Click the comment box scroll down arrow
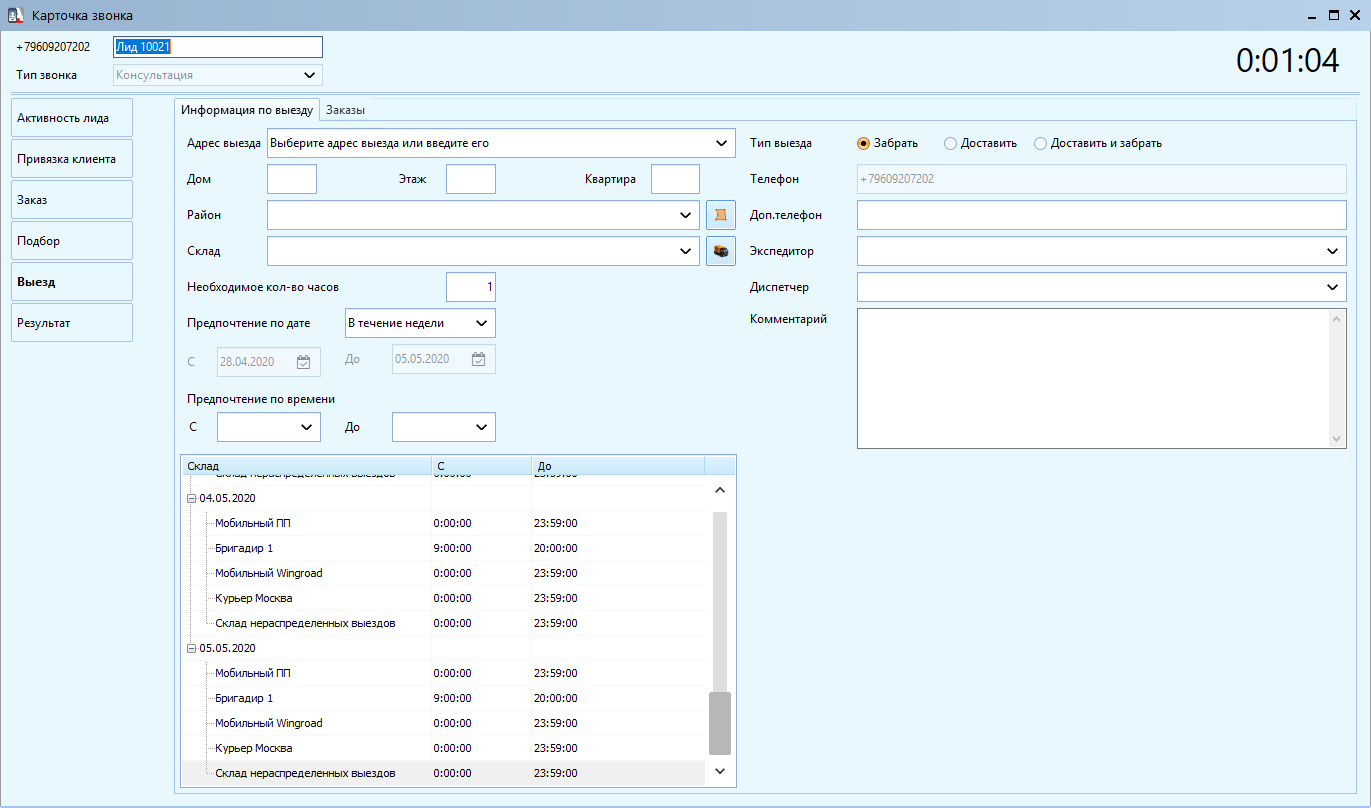 point(1338,438)
